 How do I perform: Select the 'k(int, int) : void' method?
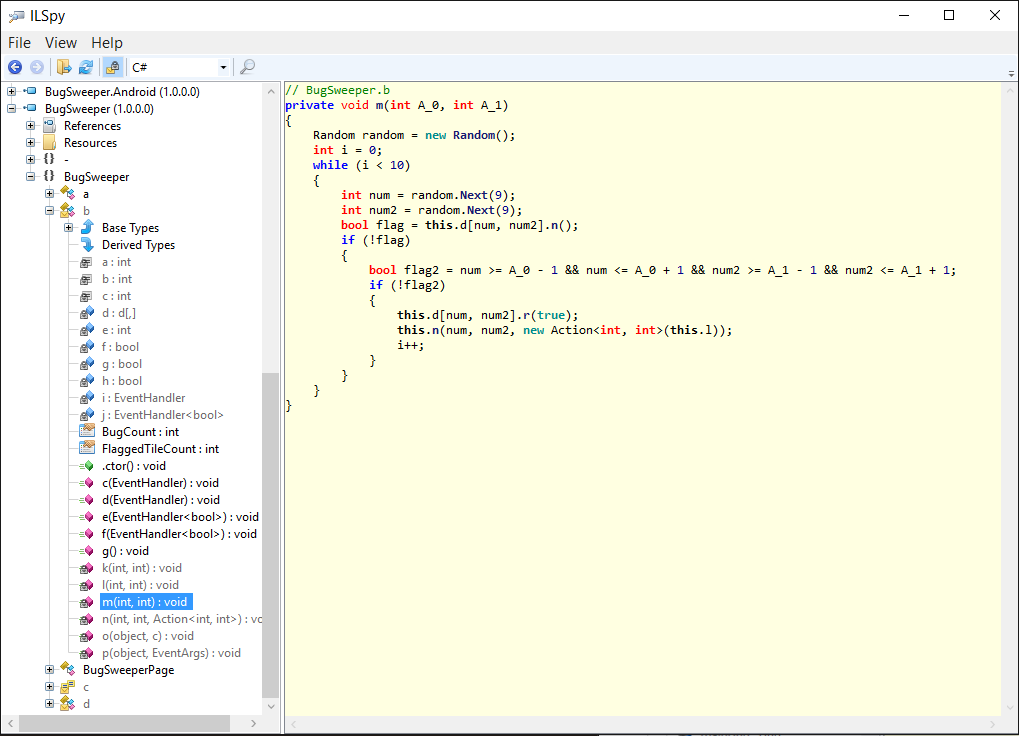coord(142,568)
